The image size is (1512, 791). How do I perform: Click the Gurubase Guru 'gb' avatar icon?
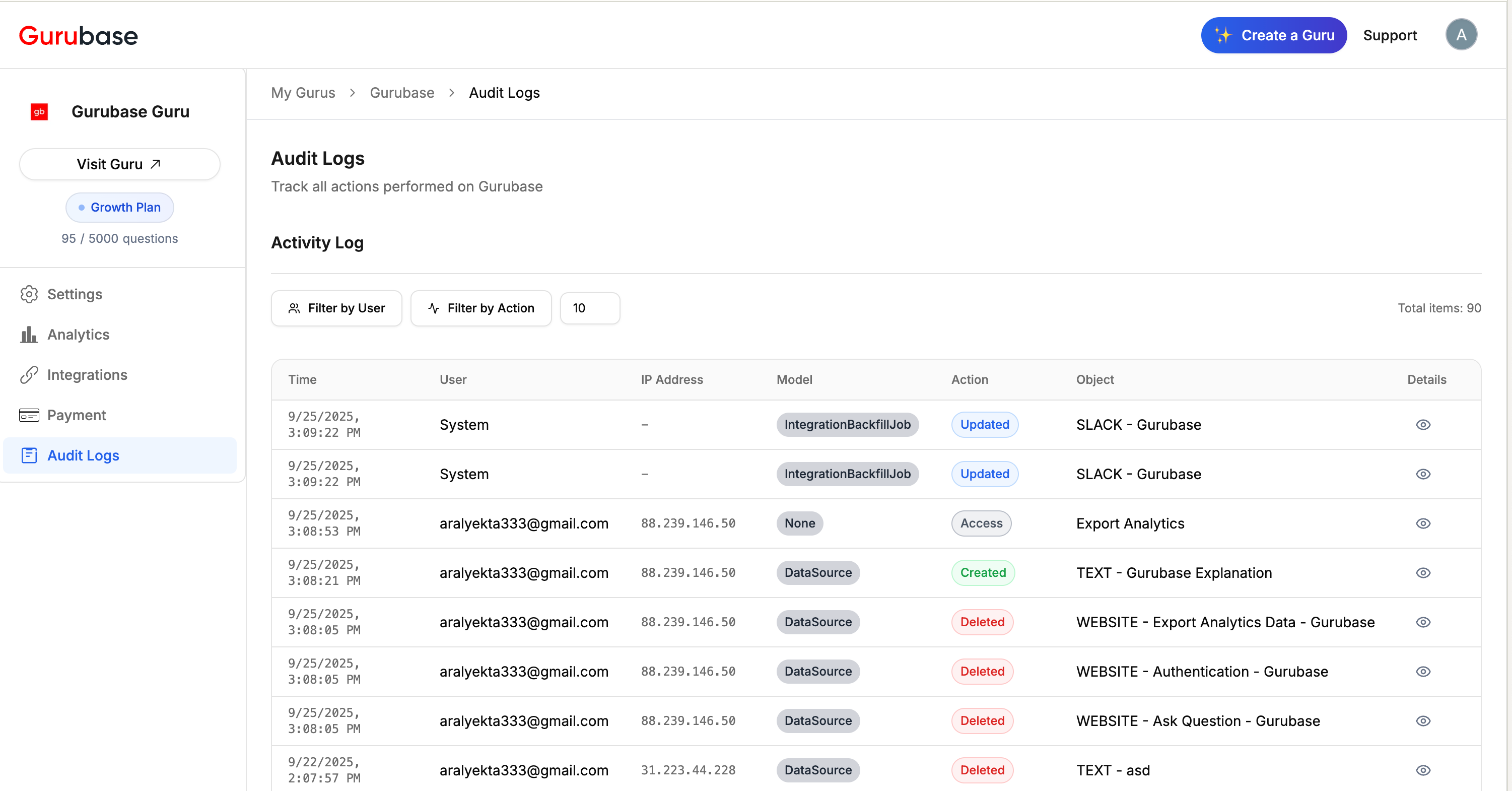click(x=39, y=111)
